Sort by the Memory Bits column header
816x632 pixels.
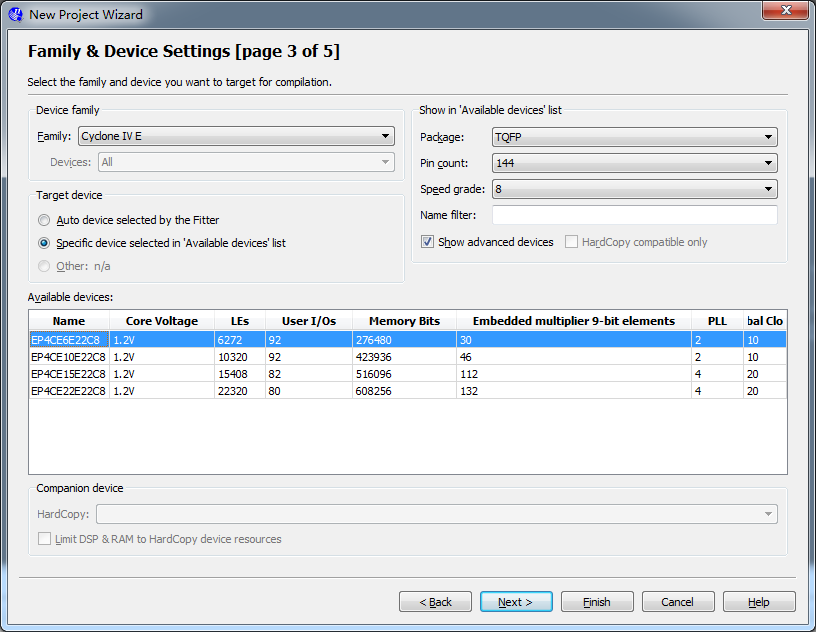404,321
